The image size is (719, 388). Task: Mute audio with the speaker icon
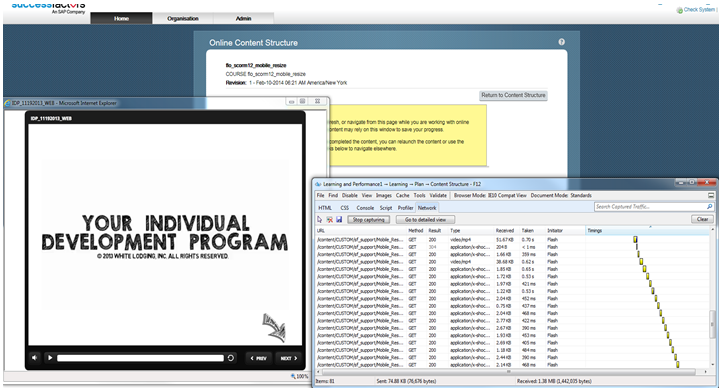tap(35, 358)
